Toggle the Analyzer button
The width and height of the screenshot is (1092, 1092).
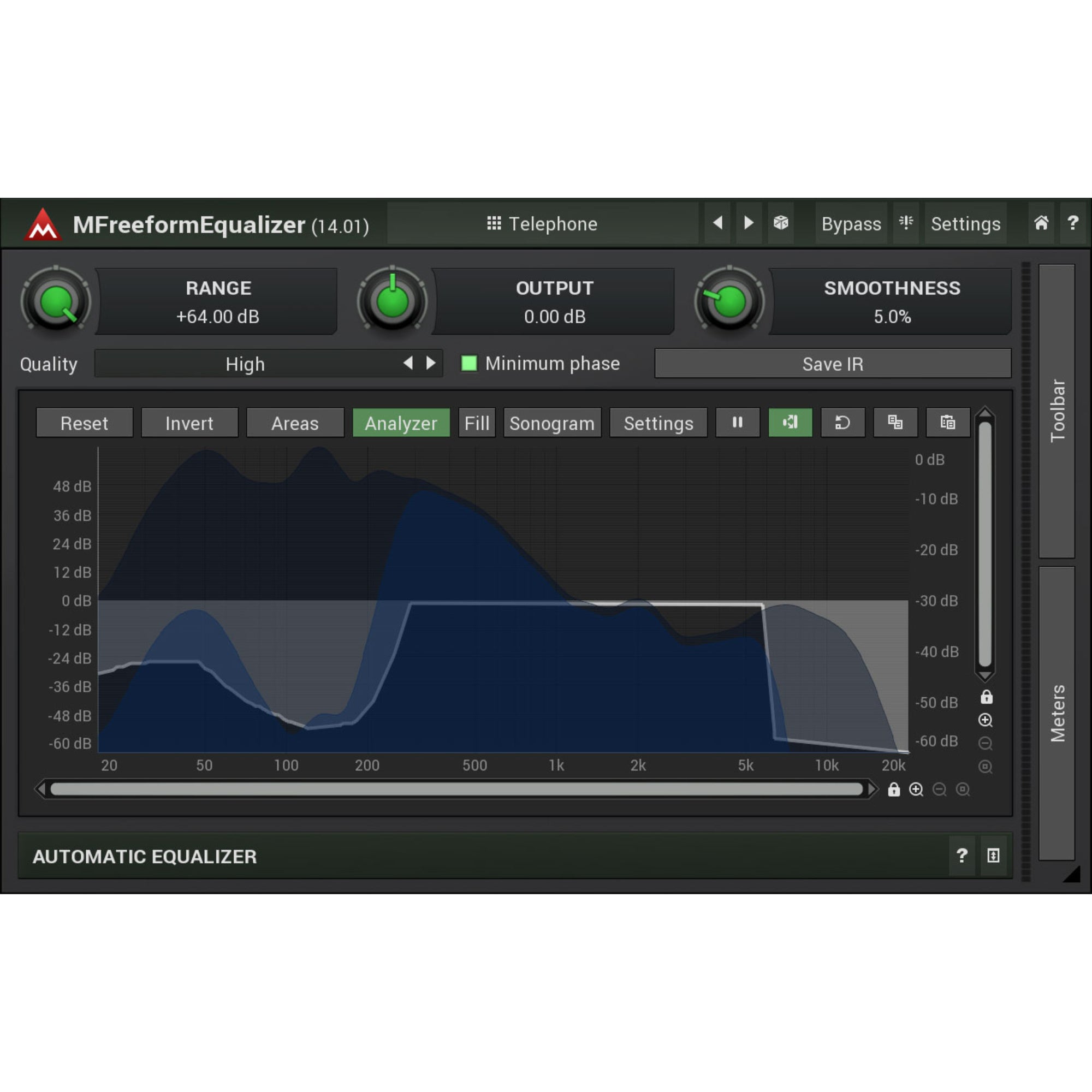click(x=401, y=423)
